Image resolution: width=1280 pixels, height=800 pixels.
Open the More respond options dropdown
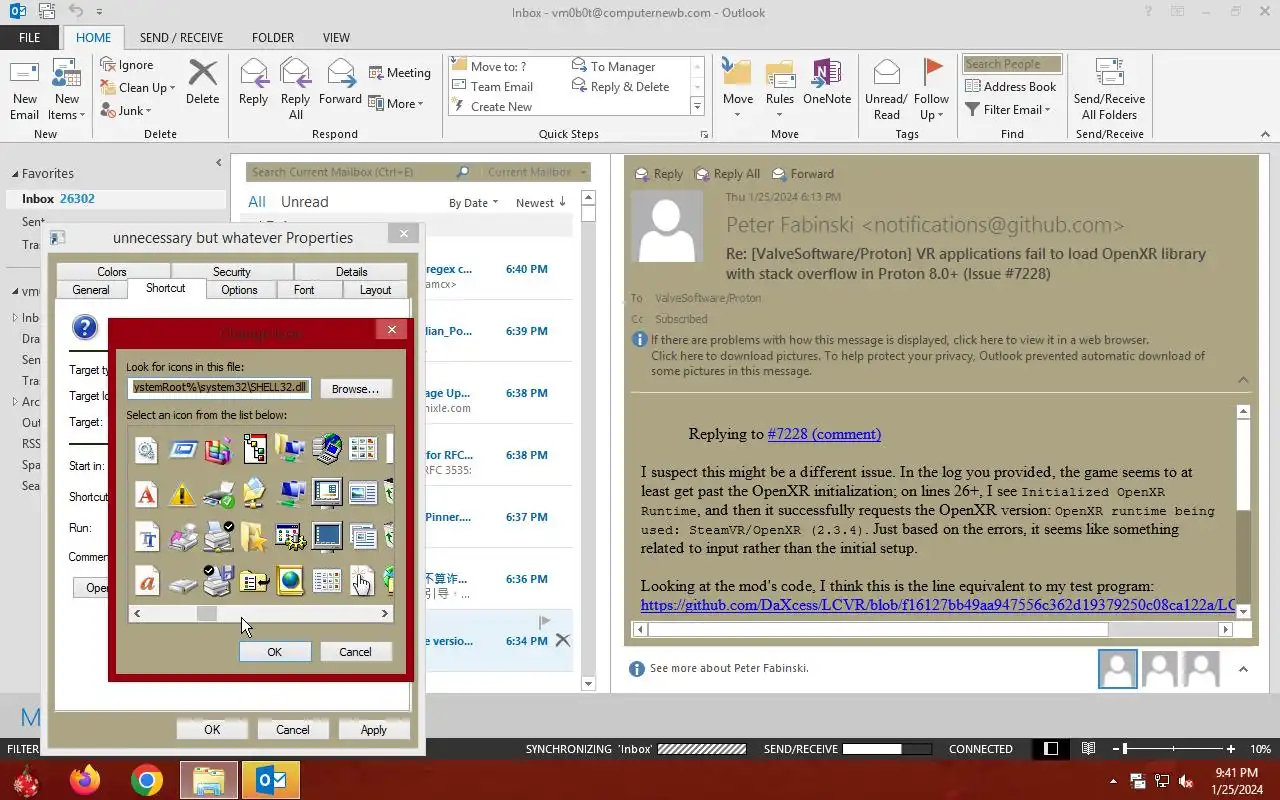pos(396,104)
